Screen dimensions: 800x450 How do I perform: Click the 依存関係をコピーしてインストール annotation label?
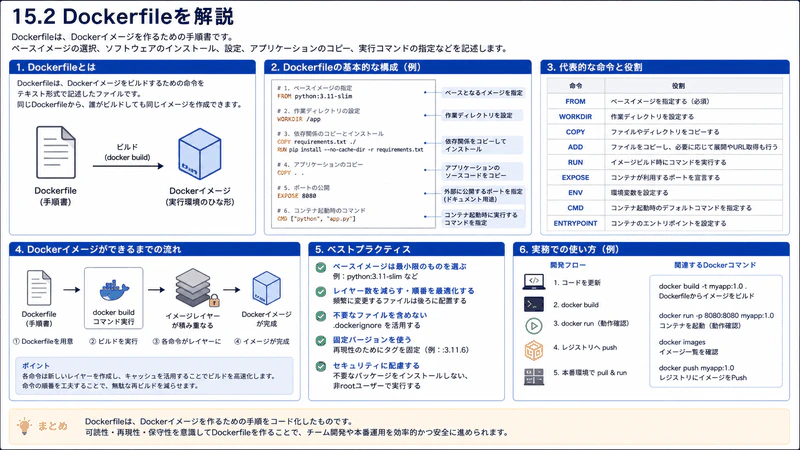click(x=483, y=145)
